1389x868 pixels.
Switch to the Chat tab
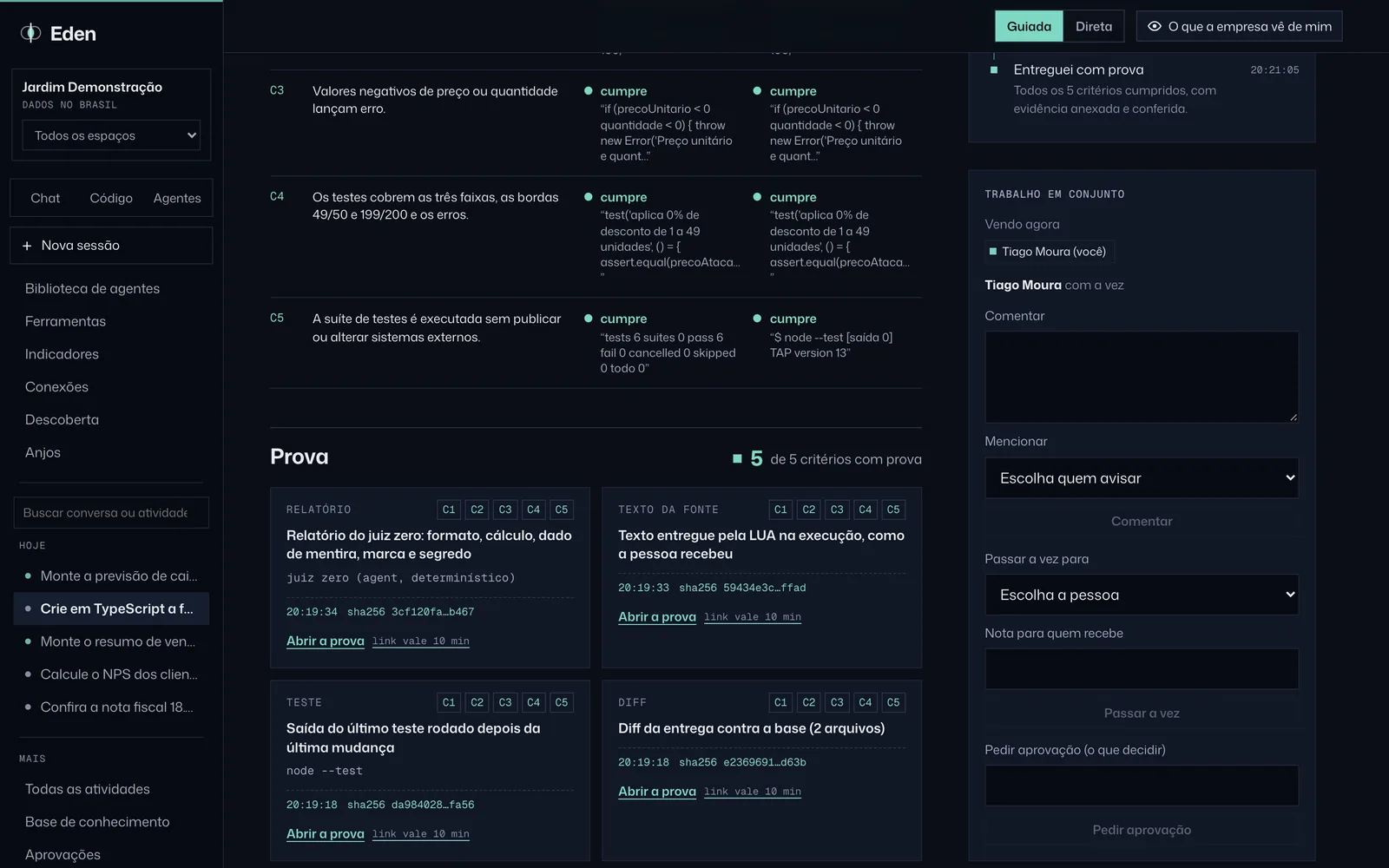45,198
